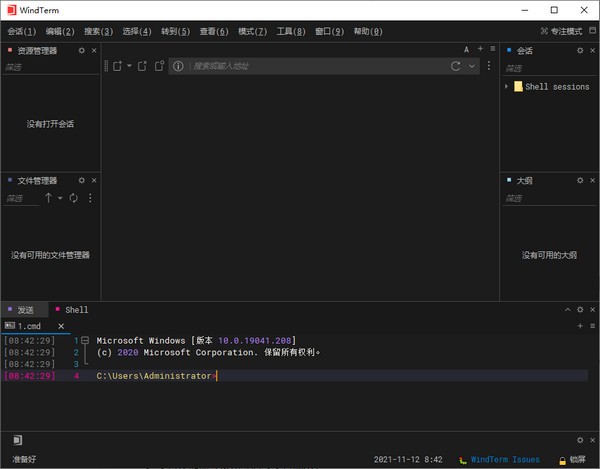Click the up arrow in 文件管理器 panel
The image size is (600, 469).
[x=48, y=198]
